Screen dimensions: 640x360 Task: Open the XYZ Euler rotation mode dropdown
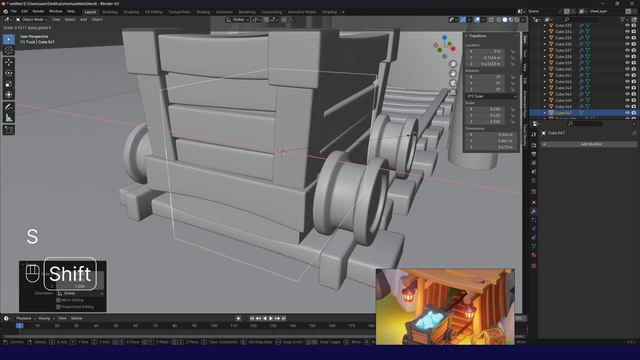click(x=491, y=96)
